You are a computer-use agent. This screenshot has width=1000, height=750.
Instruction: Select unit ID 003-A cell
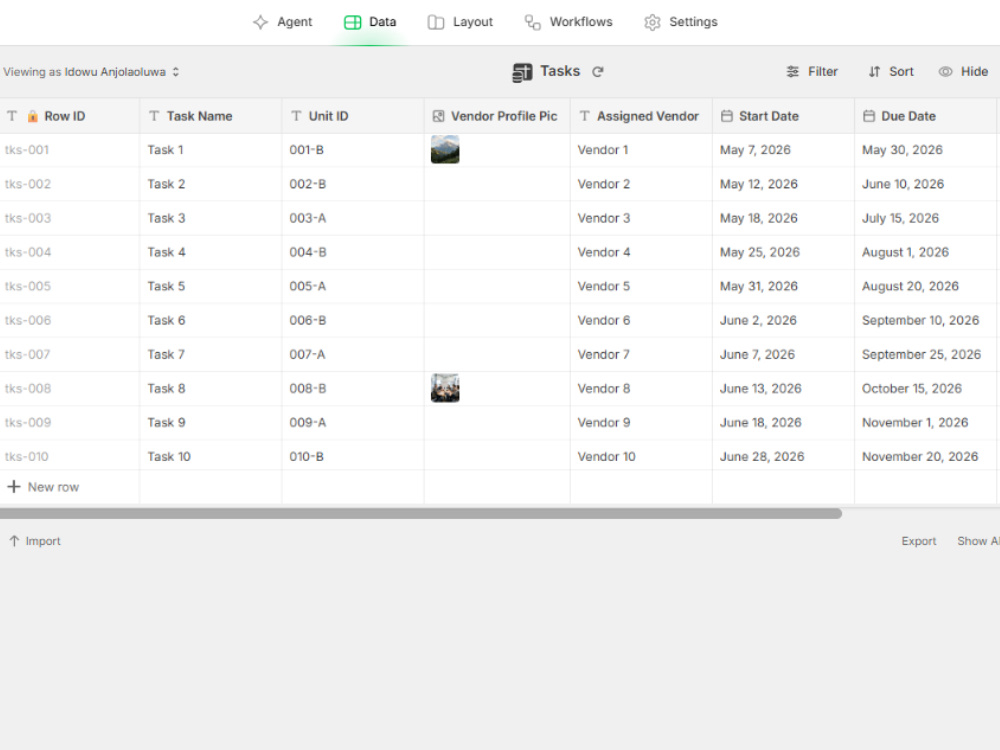pyautogui.click(x=353, y=218)
